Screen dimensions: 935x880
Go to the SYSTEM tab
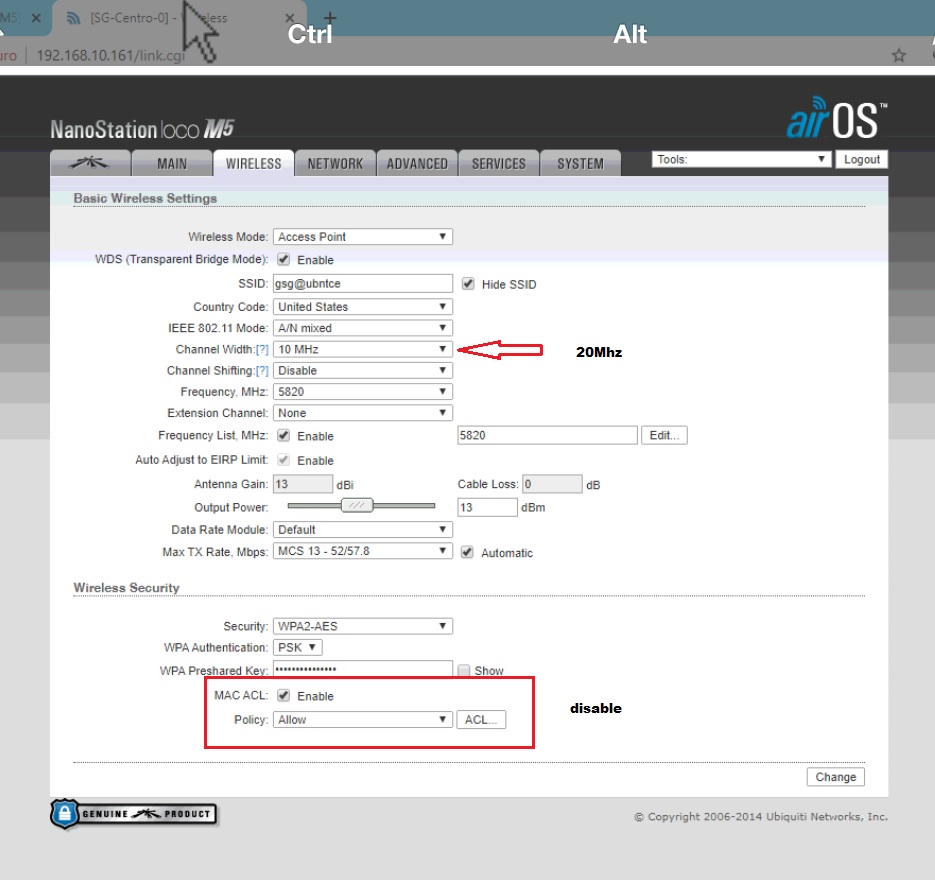coord(580,163)
